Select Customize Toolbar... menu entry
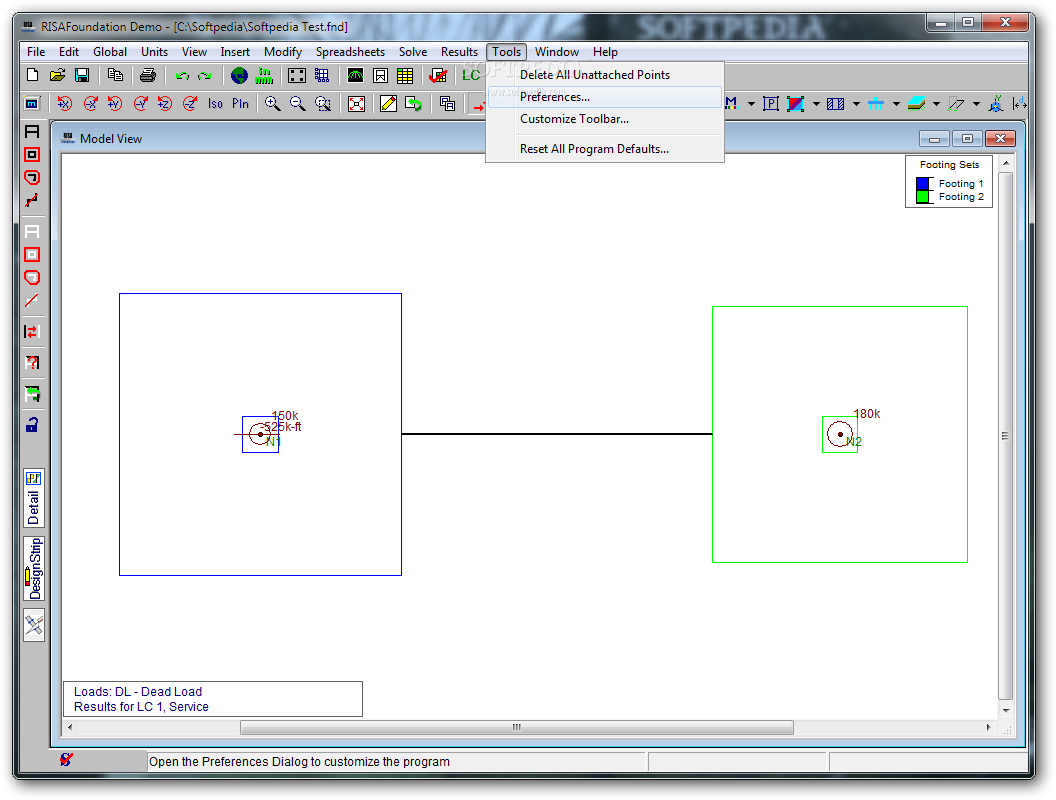The width and height of the screenshot is (1056, 800). coord(605,119)
